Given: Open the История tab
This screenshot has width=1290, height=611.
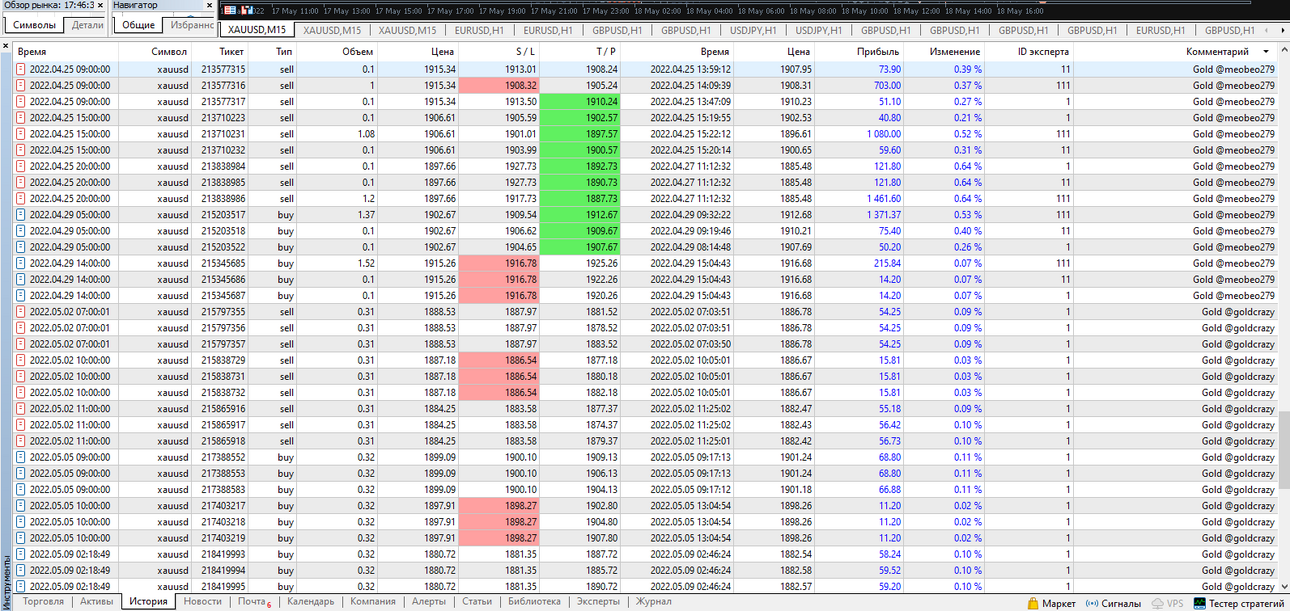Looking at the screenshot, I should pos(148,602).
